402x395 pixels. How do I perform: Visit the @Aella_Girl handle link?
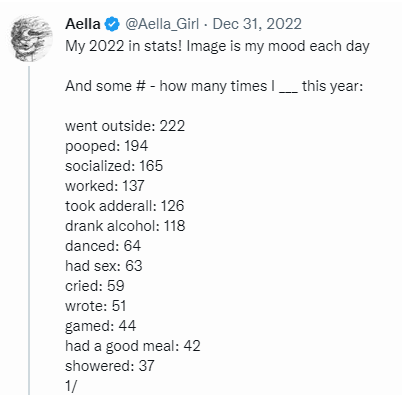(162, 24)
